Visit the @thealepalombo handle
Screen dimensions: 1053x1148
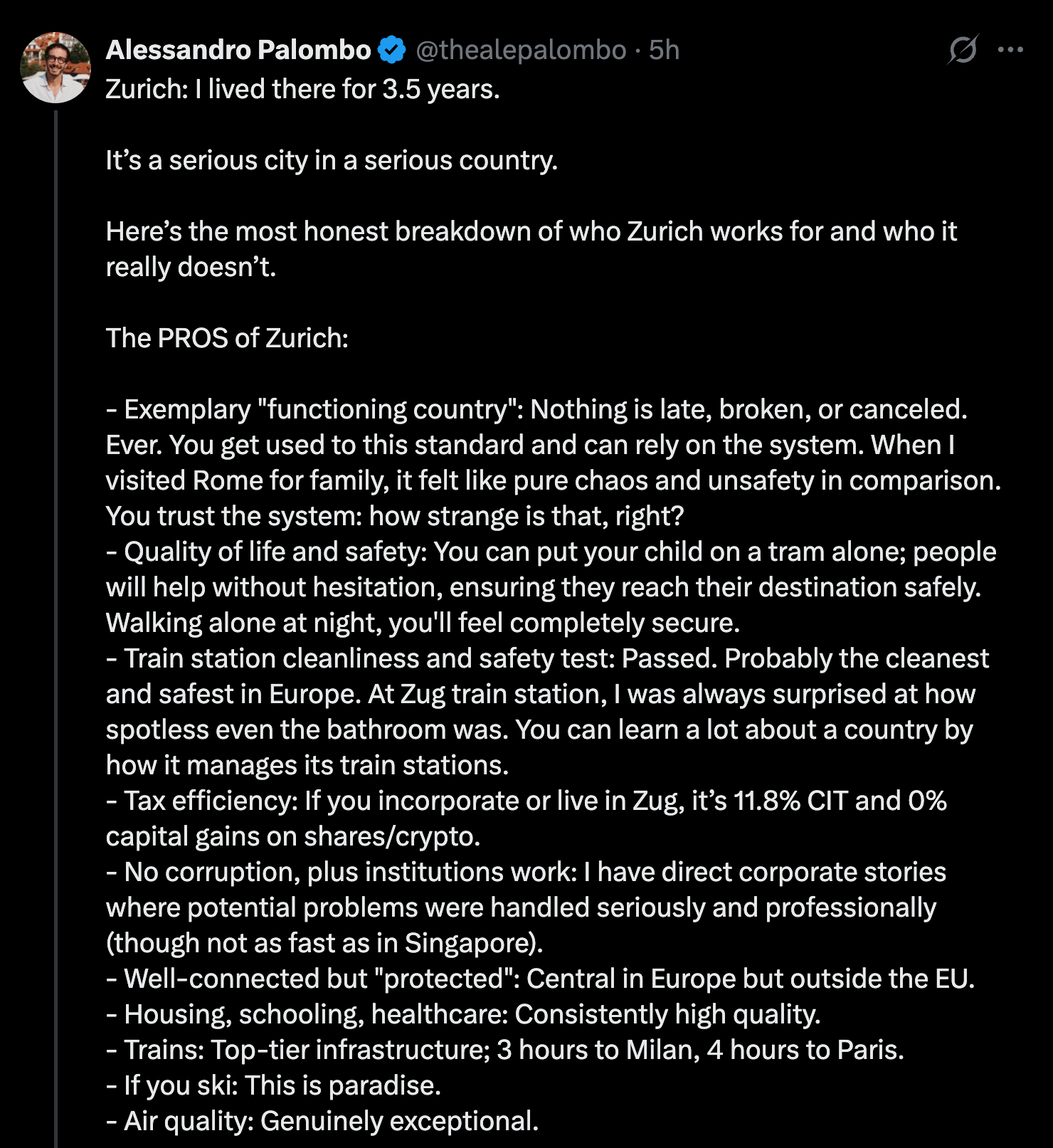pos(521,50)
